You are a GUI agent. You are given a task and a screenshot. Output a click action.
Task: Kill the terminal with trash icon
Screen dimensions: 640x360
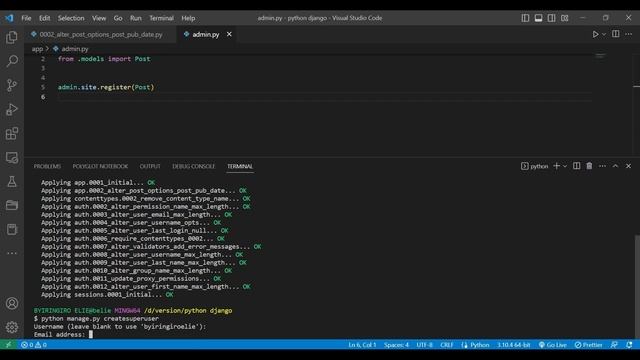pyautogui.click(x=589, y=166)
